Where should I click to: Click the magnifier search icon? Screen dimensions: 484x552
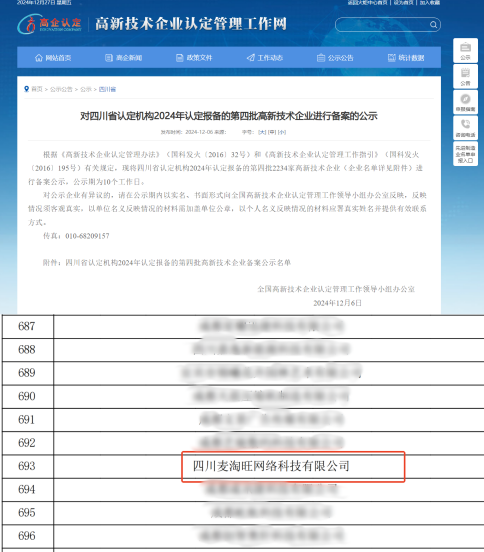[x=433, y=25]
